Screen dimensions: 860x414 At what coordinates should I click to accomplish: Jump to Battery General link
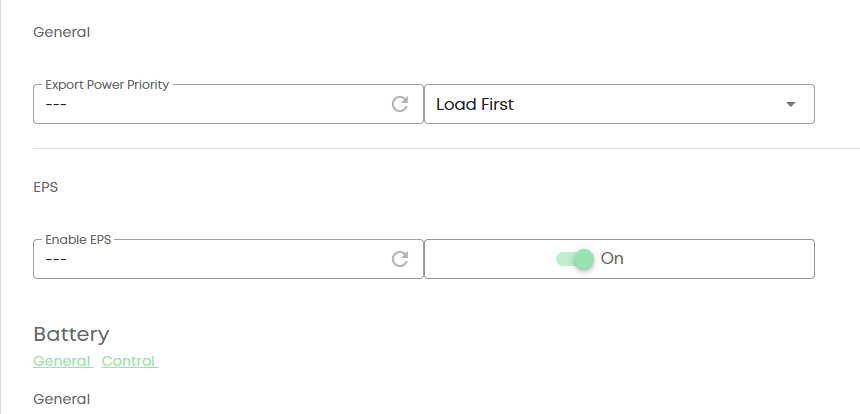point(63,361)
